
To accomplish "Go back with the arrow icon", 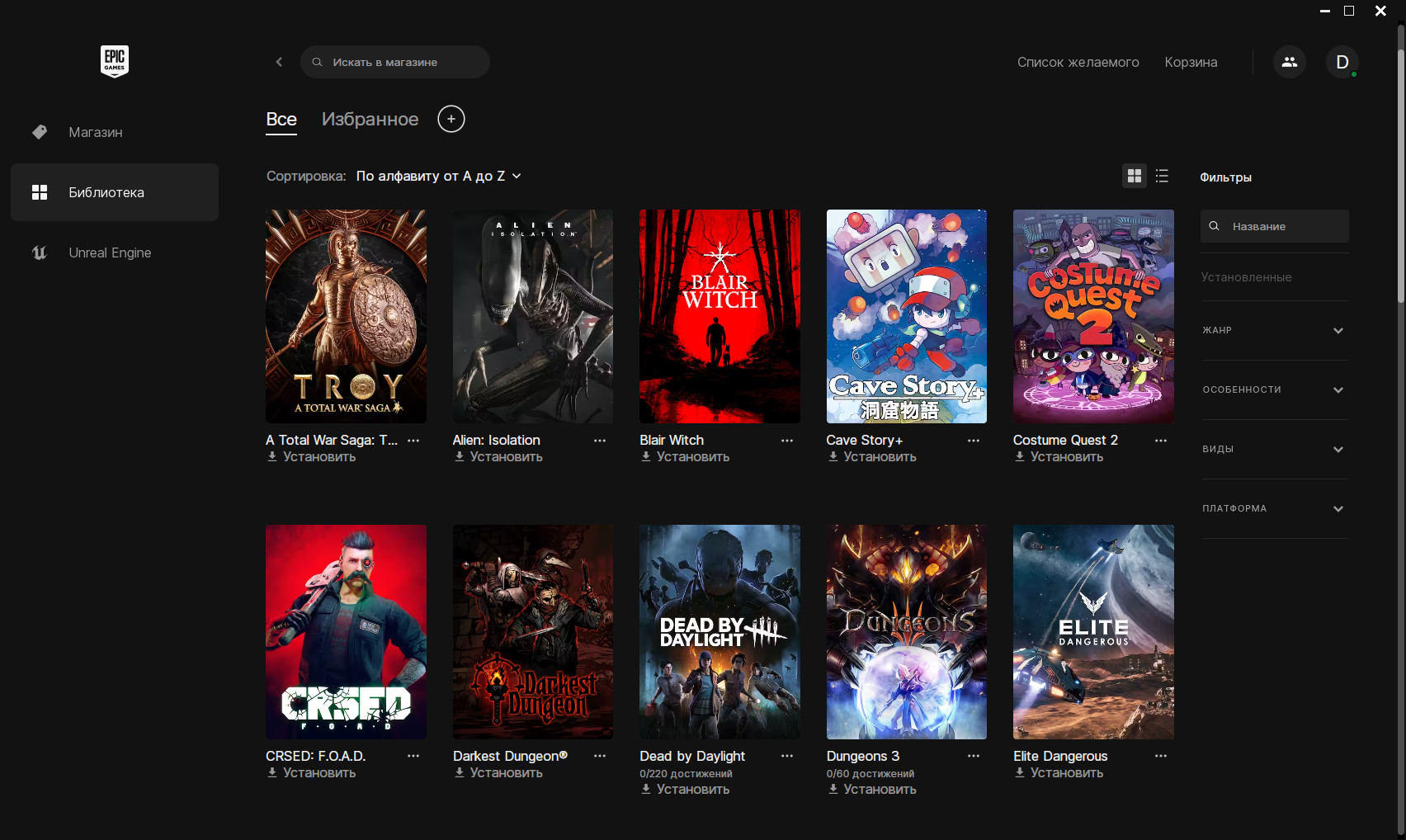I will pos(279,62).
